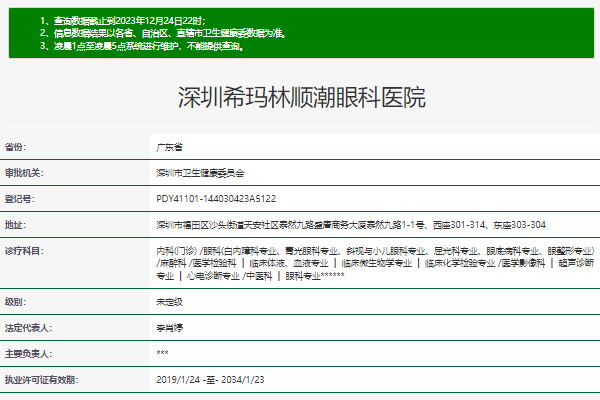Click the departments text starting 内科(门诊)
The width and height of the screenshot is (600, 400).
click(x=375, y=263)
